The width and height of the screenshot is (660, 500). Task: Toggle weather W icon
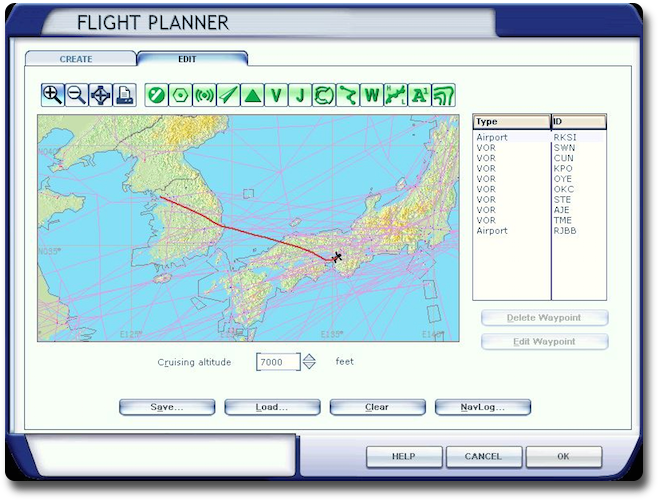tap(372, 95)
